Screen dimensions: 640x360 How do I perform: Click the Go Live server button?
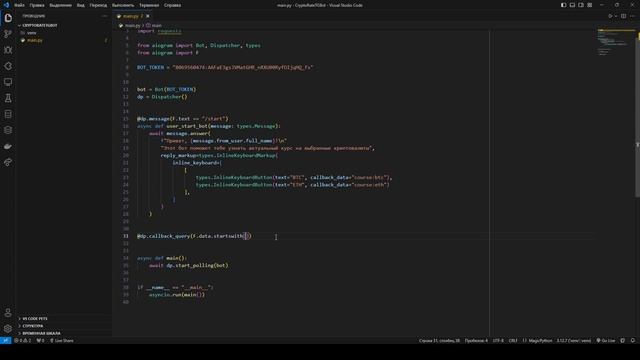[x=606, y=340]
